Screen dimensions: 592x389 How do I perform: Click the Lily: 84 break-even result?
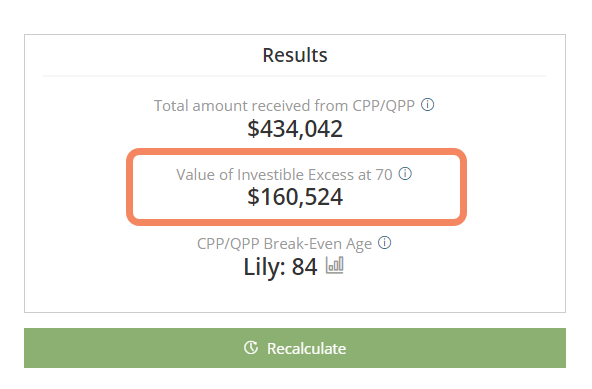pyautogui.click(x=280, y=267)
